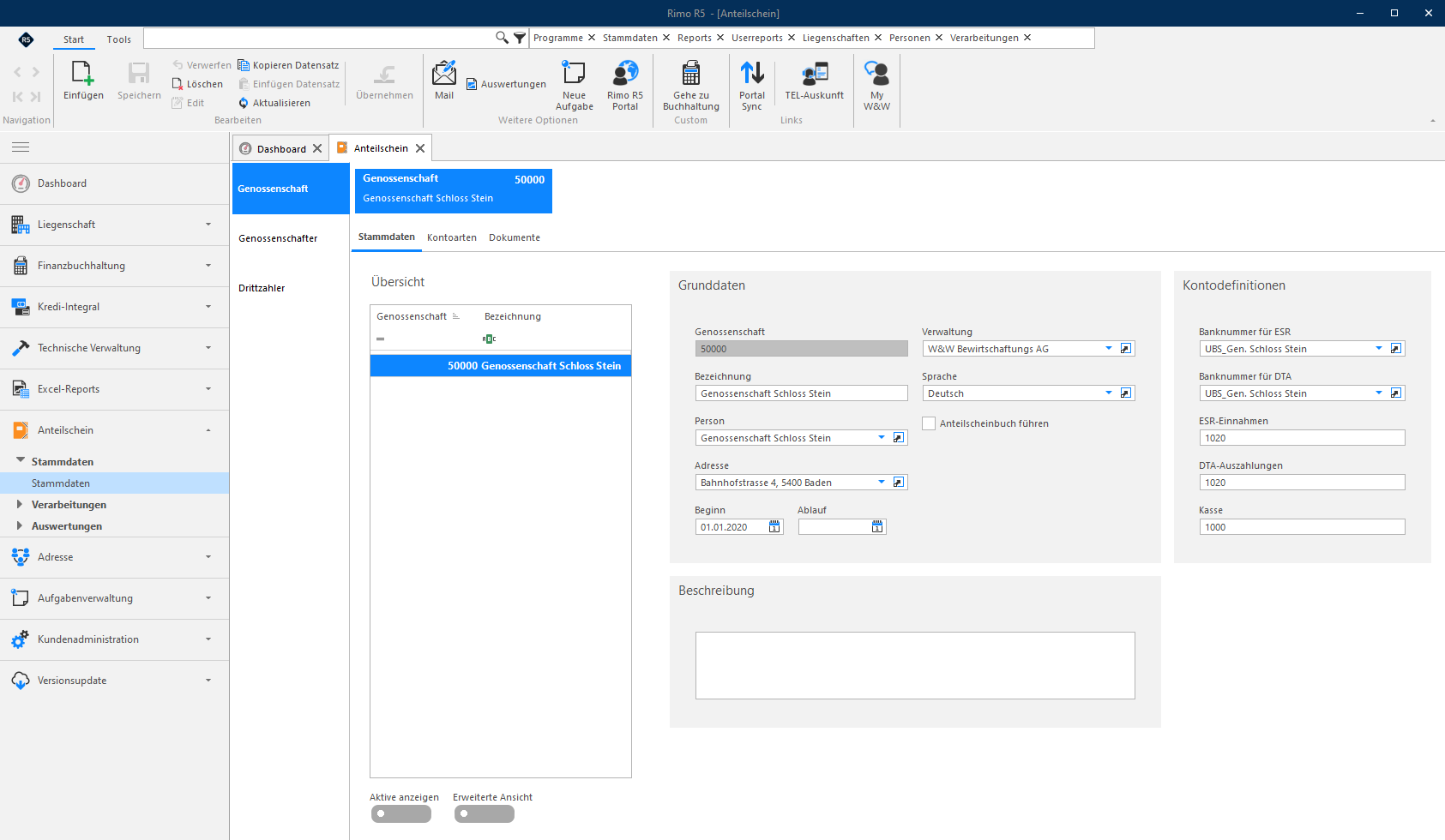The width and height of the screenshot is (1445, 840).
Task: Click Aktualisieren refresh icon
Action: click(x=244, y=103)
